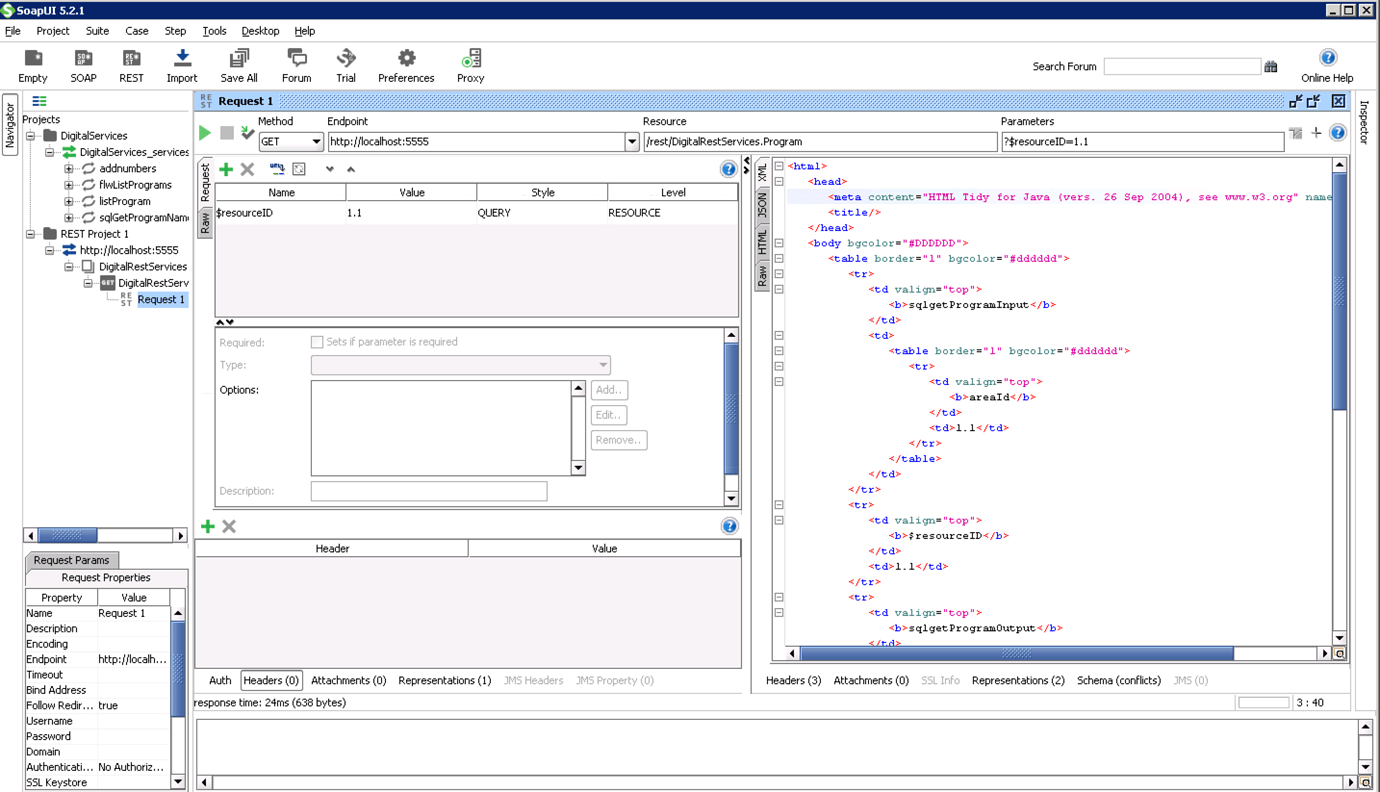The height and width of the screenshot is (792, 1380).
Task: Open the Tools menu
Action: [214, 31]
